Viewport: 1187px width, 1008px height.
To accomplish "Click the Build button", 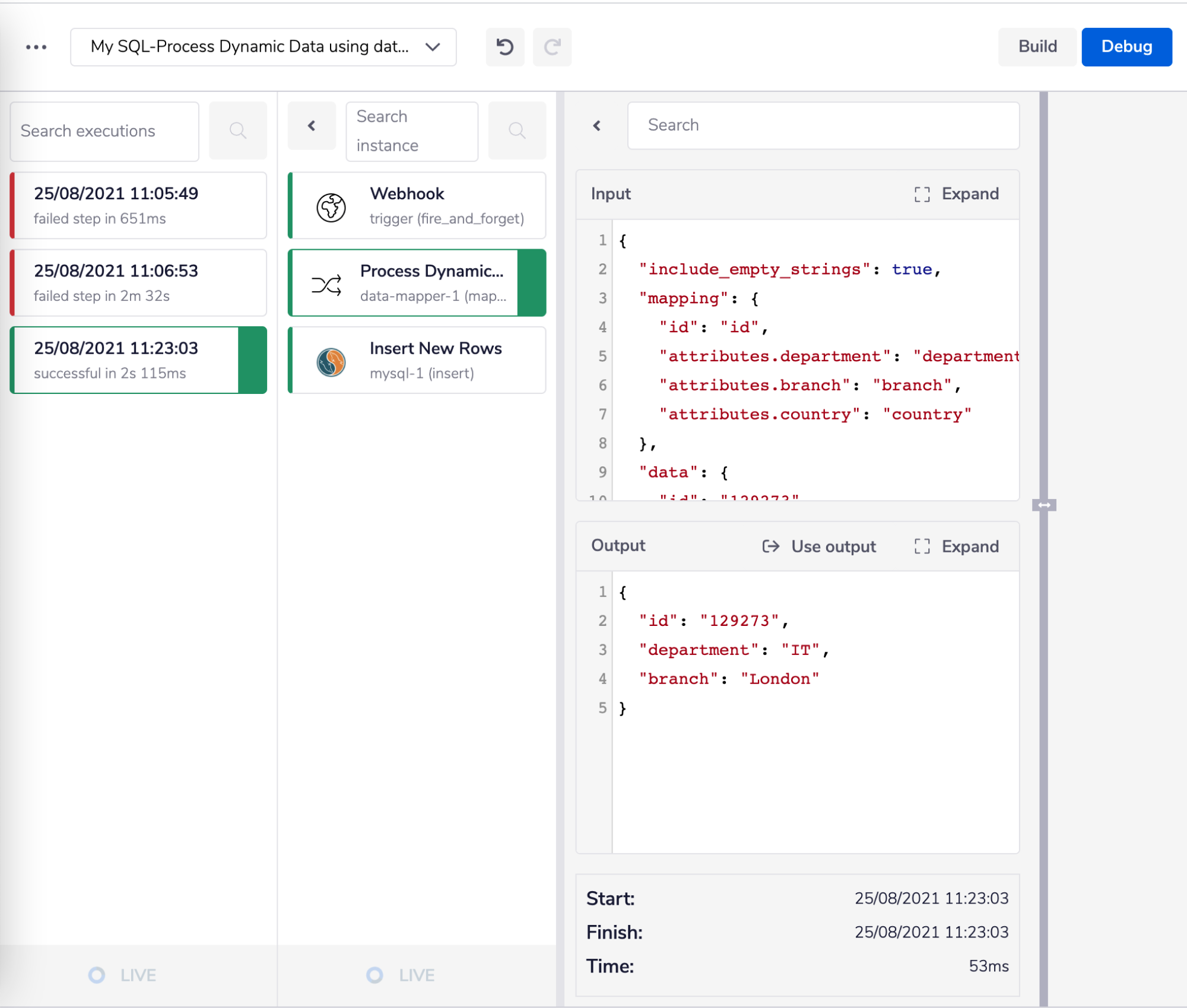I will coord(1037,47).
